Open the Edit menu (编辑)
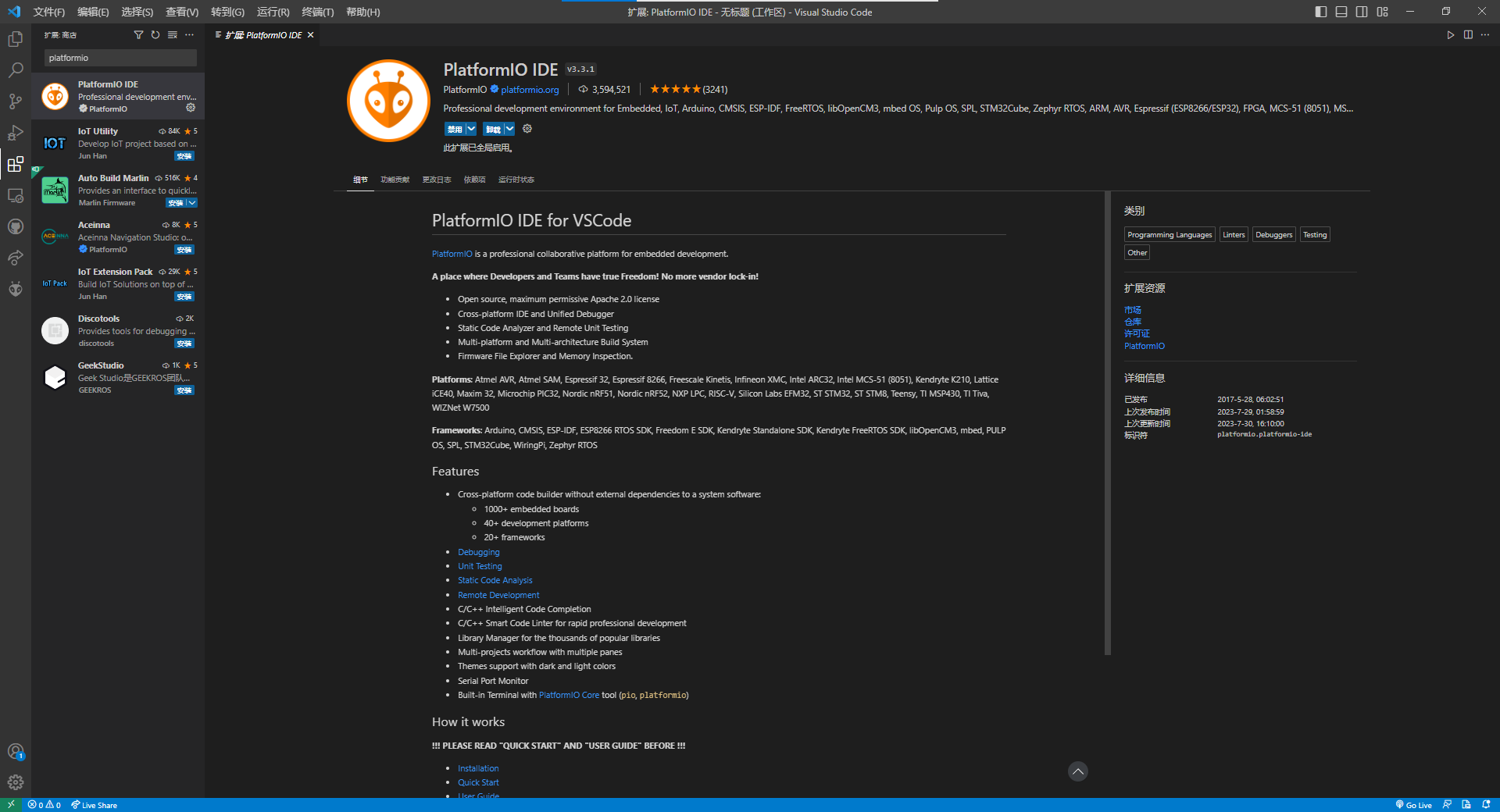 click(x=93, y=12)
